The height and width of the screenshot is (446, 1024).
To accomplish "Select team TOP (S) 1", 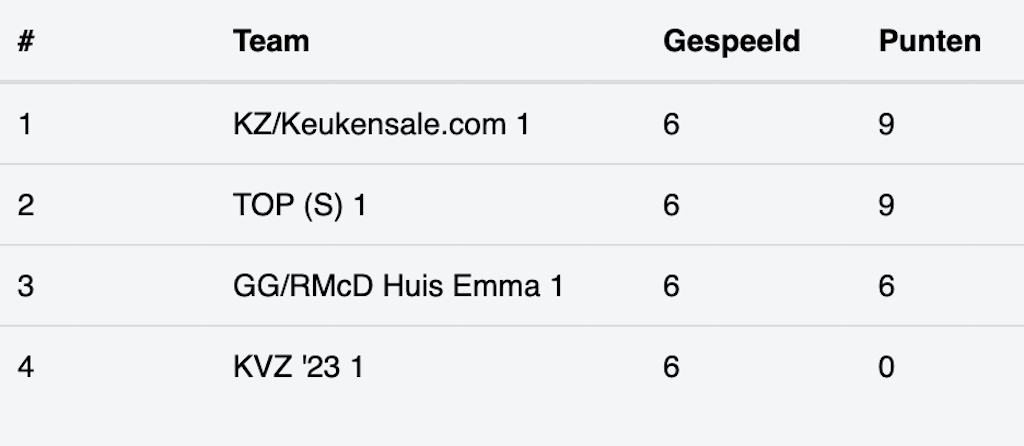I will pos(299,206).
